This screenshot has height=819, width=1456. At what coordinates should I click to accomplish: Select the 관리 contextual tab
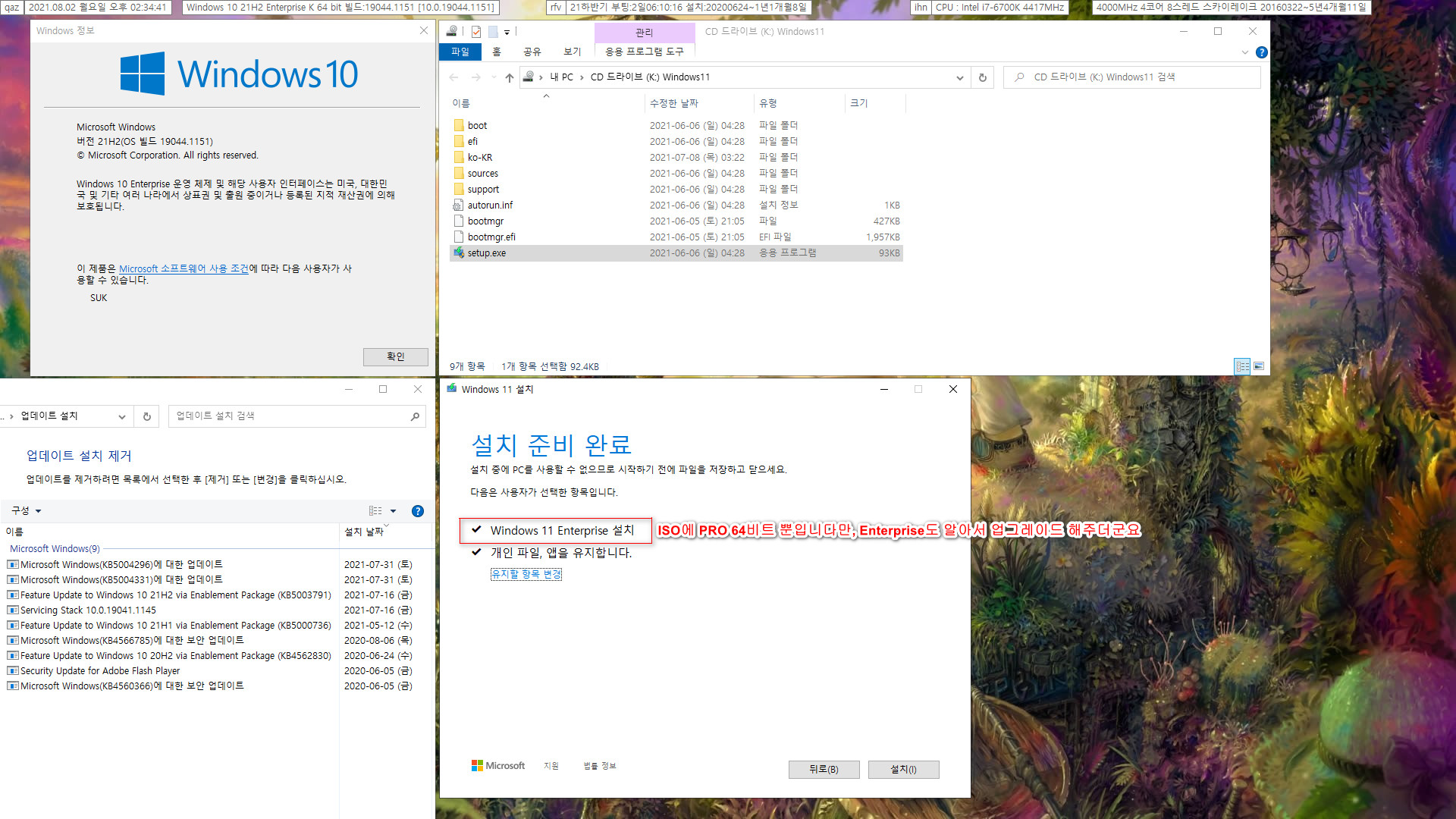(645, 33)
